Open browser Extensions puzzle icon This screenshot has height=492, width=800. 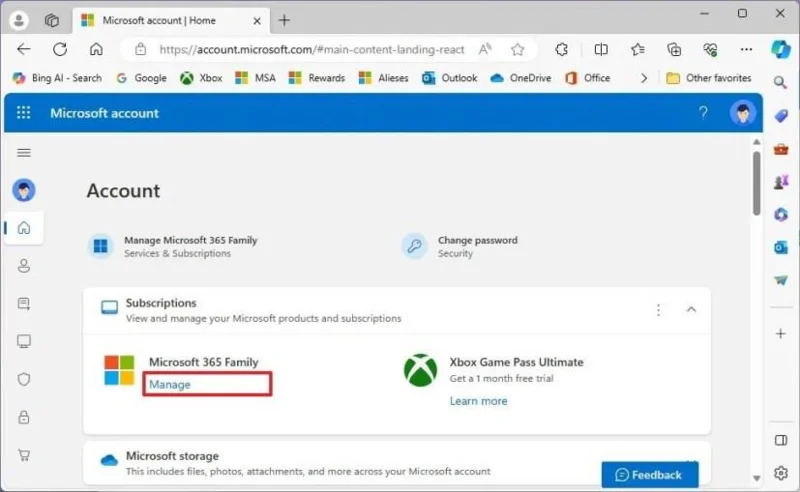click(x=561, y=50)
